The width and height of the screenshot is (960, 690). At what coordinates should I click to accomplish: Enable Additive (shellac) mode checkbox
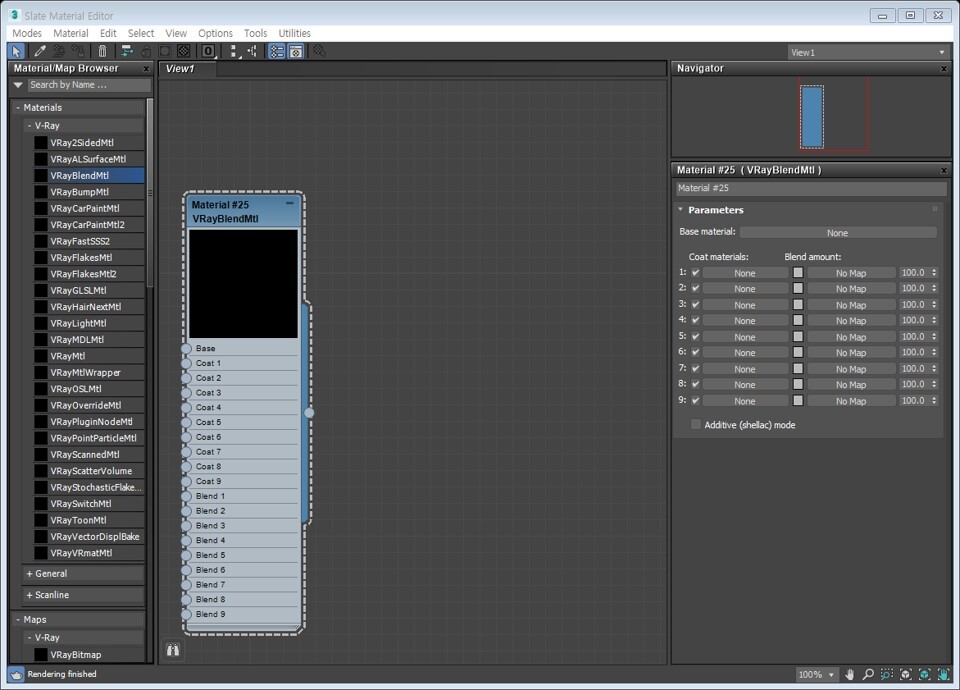[x=696, y=424]
